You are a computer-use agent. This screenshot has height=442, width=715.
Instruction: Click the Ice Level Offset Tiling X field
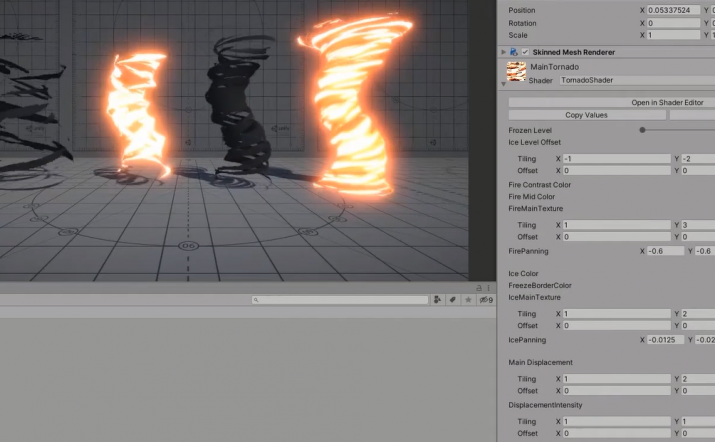tap(617, 159)
